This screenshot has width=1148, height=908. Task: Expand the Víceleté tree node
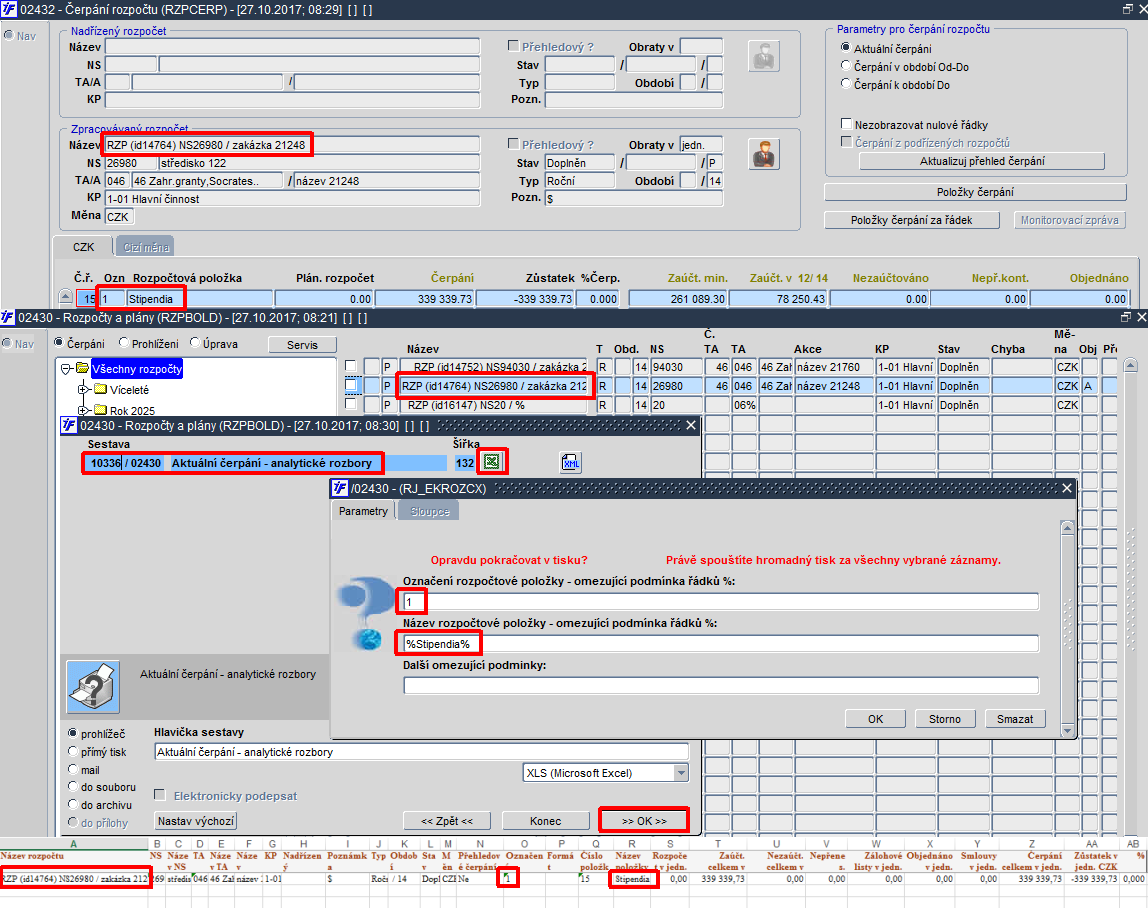coord(83,390)
